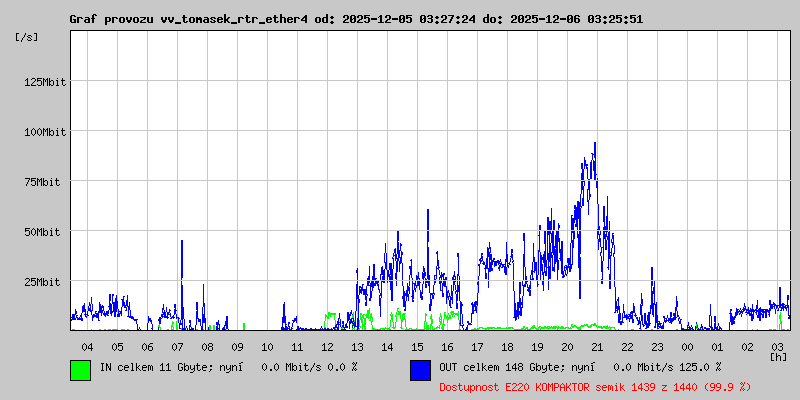Click the hour label '23' on the x-axis

point(657,347)
